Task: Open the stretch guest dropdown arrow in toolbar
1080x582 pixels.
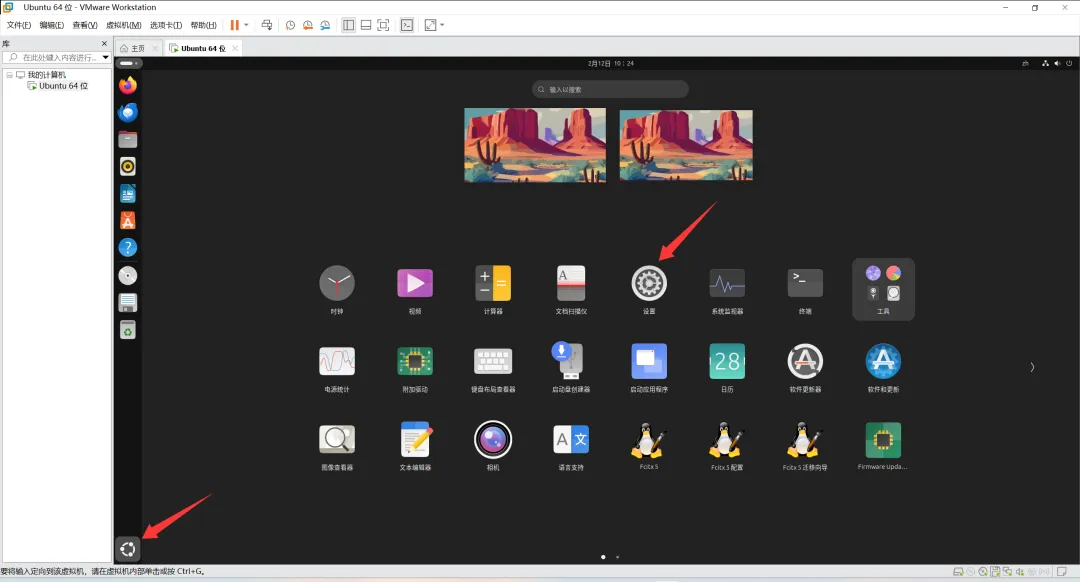Action: coord(442,25)
